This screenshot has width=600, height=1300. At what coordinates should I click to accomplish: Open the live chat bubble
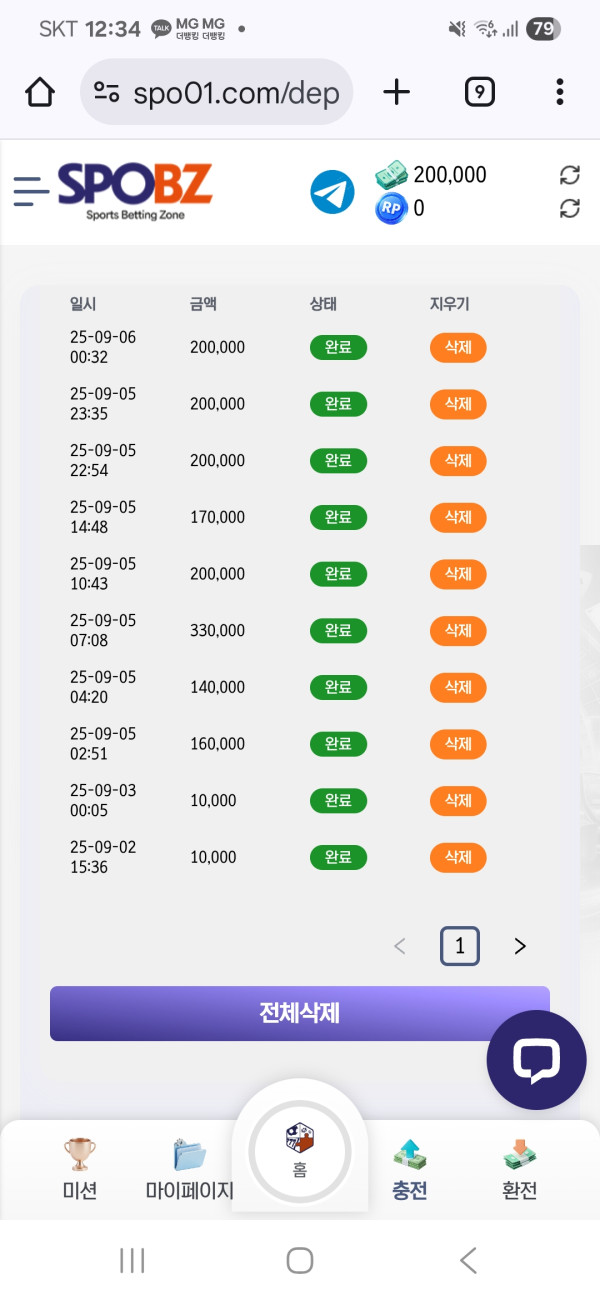536,1060
